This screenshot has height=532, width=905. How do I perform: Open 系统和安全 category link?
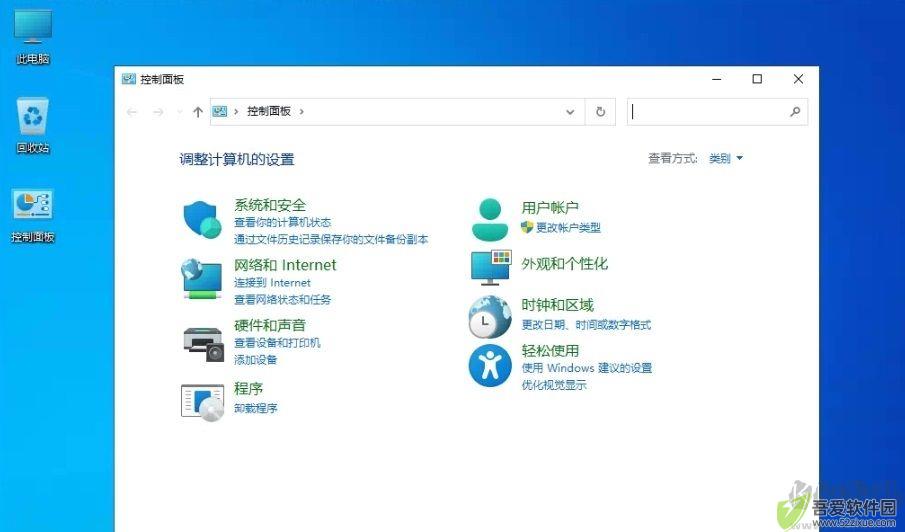pyautogui.click(x=270, y=205)
